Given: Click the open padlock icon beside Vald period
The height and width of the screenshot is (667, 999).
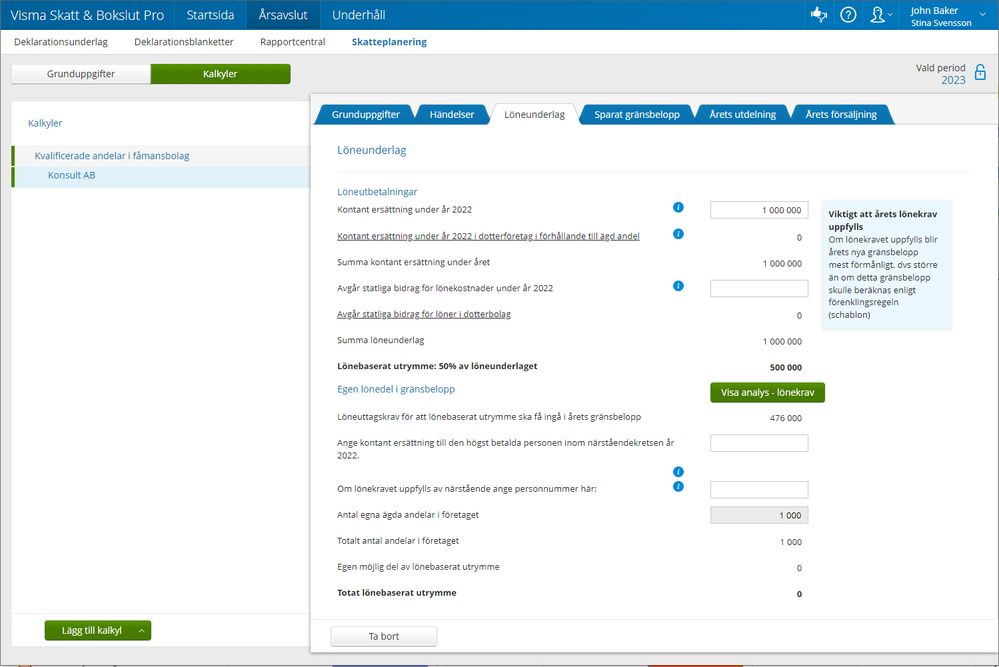Looking at the screenshot, I should click(x=980, y=72).
